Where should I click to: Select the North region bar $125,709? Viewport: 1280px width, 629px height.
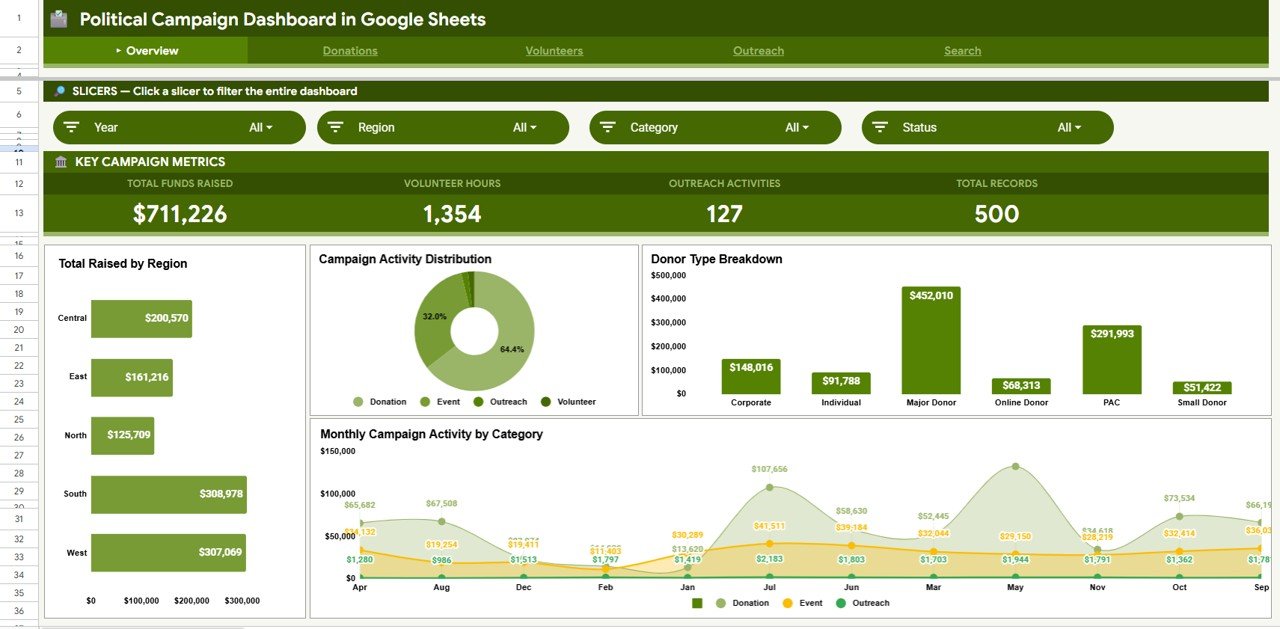point(122,435)
